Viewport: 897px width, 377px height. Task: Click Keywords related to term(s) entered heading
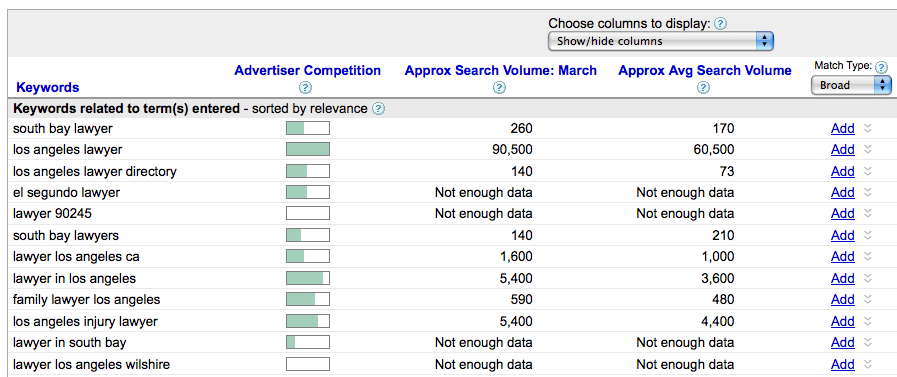point(126,109)
